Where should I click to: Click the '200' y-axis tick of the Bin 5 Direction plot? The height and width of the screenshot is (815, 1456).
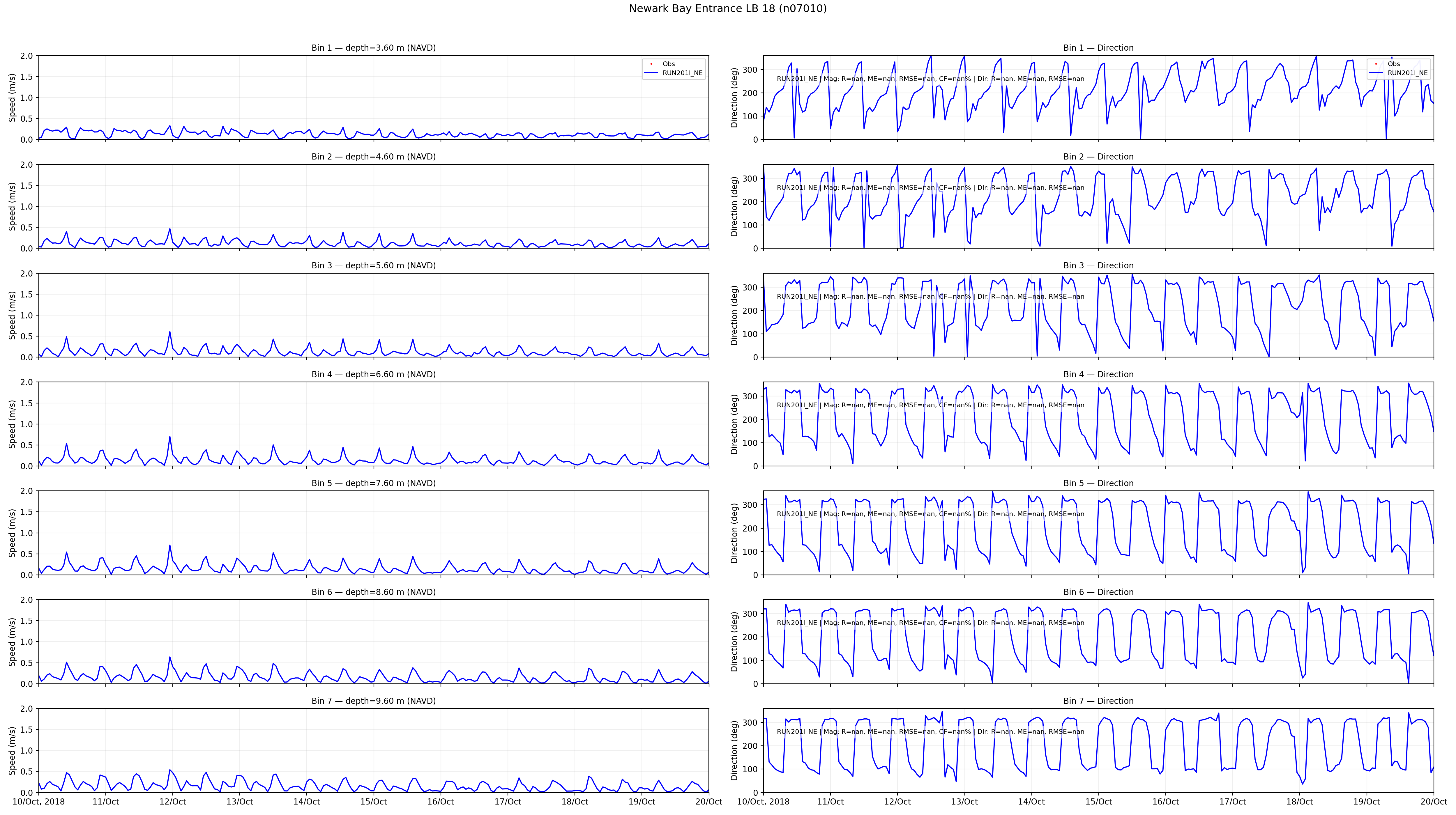(750, 528)
